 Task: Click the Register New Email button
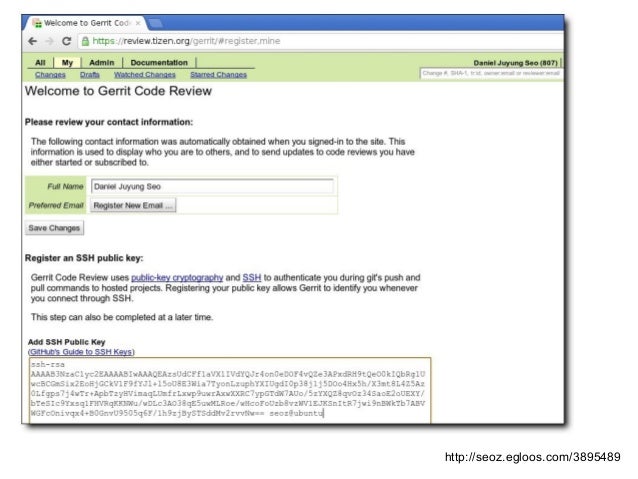click(133, 206)
